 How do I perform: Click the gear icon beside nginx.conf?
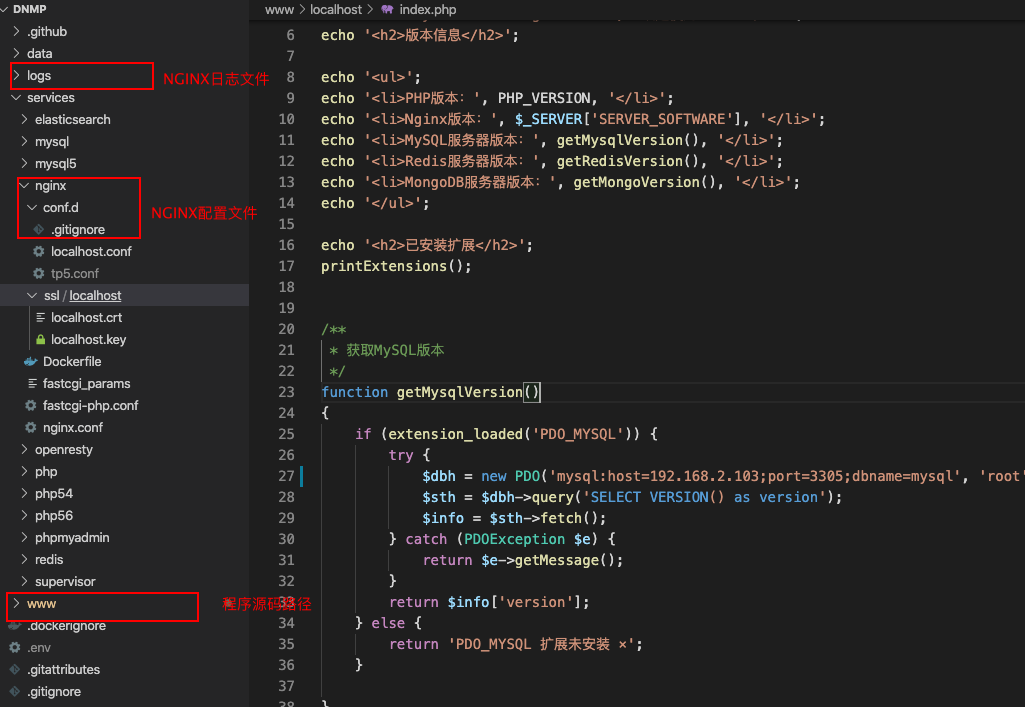[31, 427]
